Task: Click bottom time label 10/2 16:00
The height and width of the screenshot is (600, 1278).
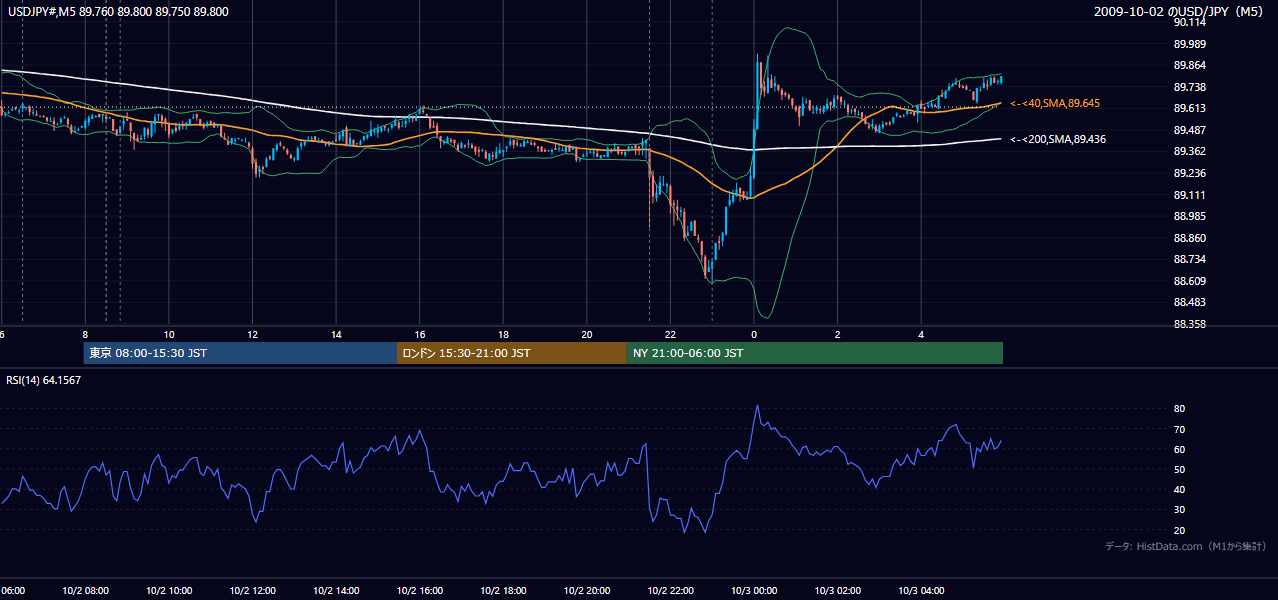Action: click(x=420, y=591)
